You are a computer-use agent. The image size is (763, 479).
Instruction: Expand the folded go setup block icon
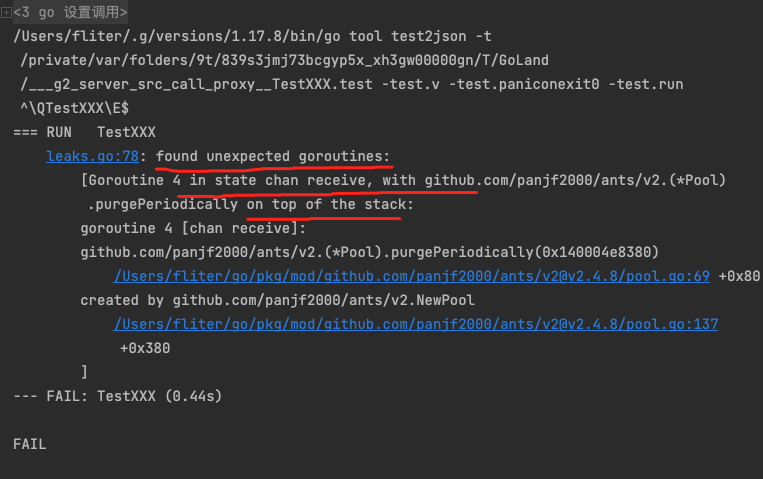click(7, 13)
